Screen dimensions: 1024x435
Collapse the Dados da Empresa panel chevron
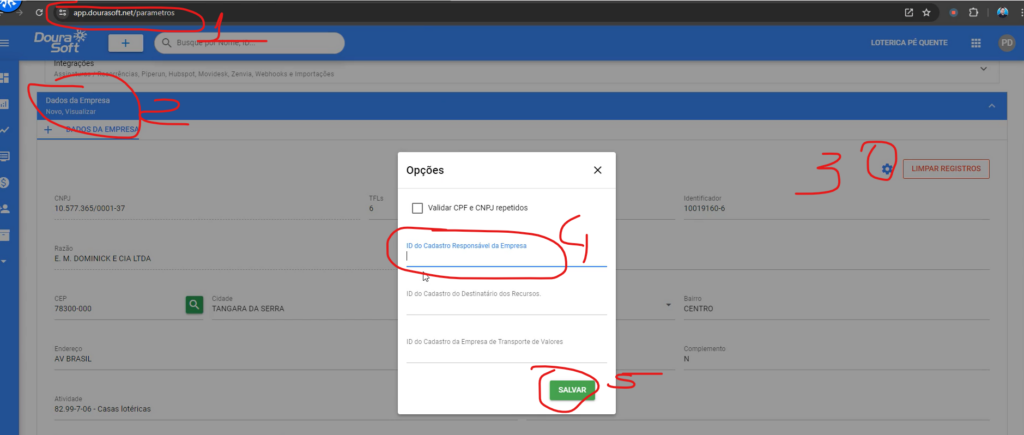click(991, 106)
